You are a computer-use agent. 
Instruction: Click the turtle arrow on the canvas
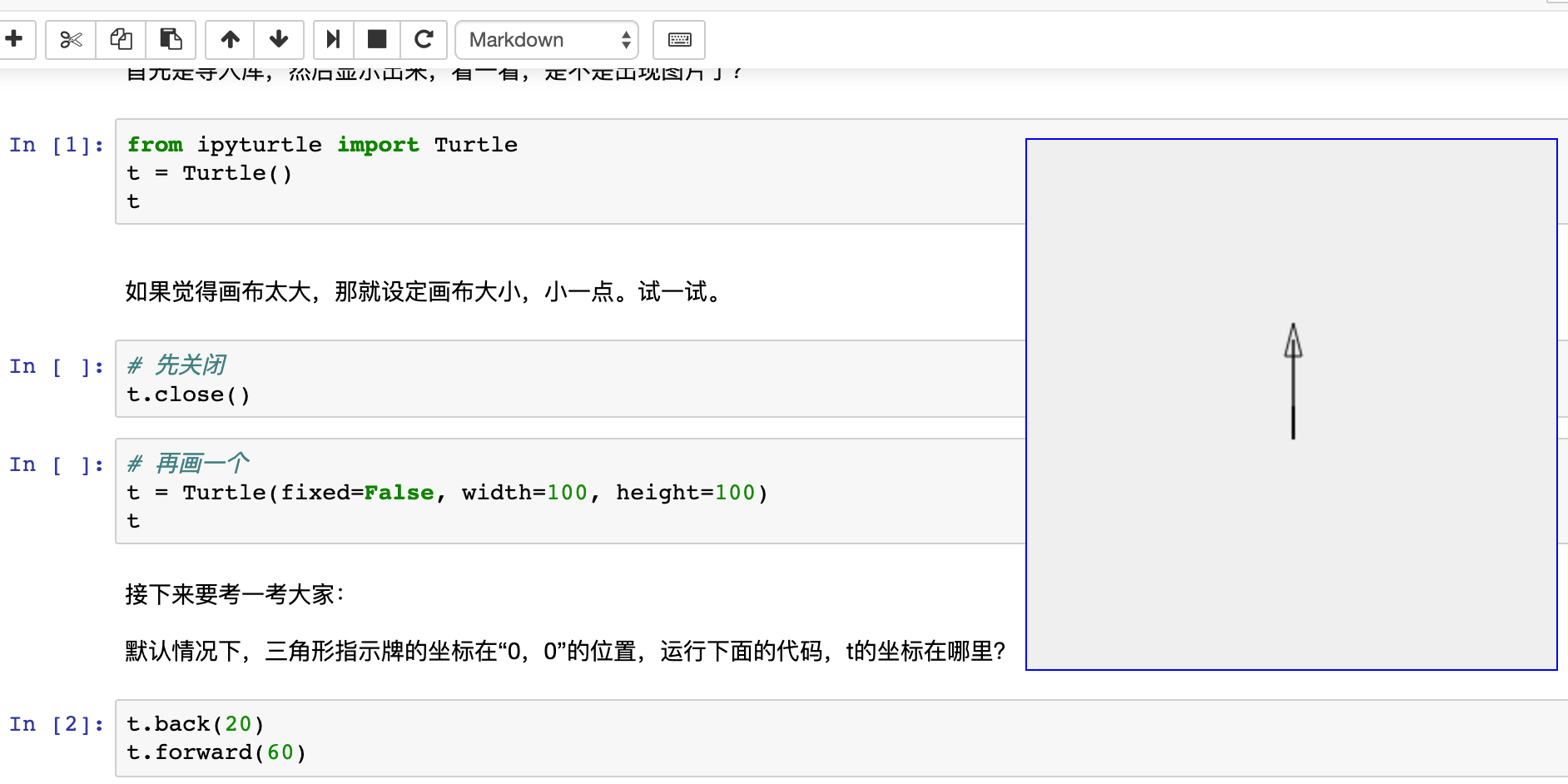click(1293, 381)
